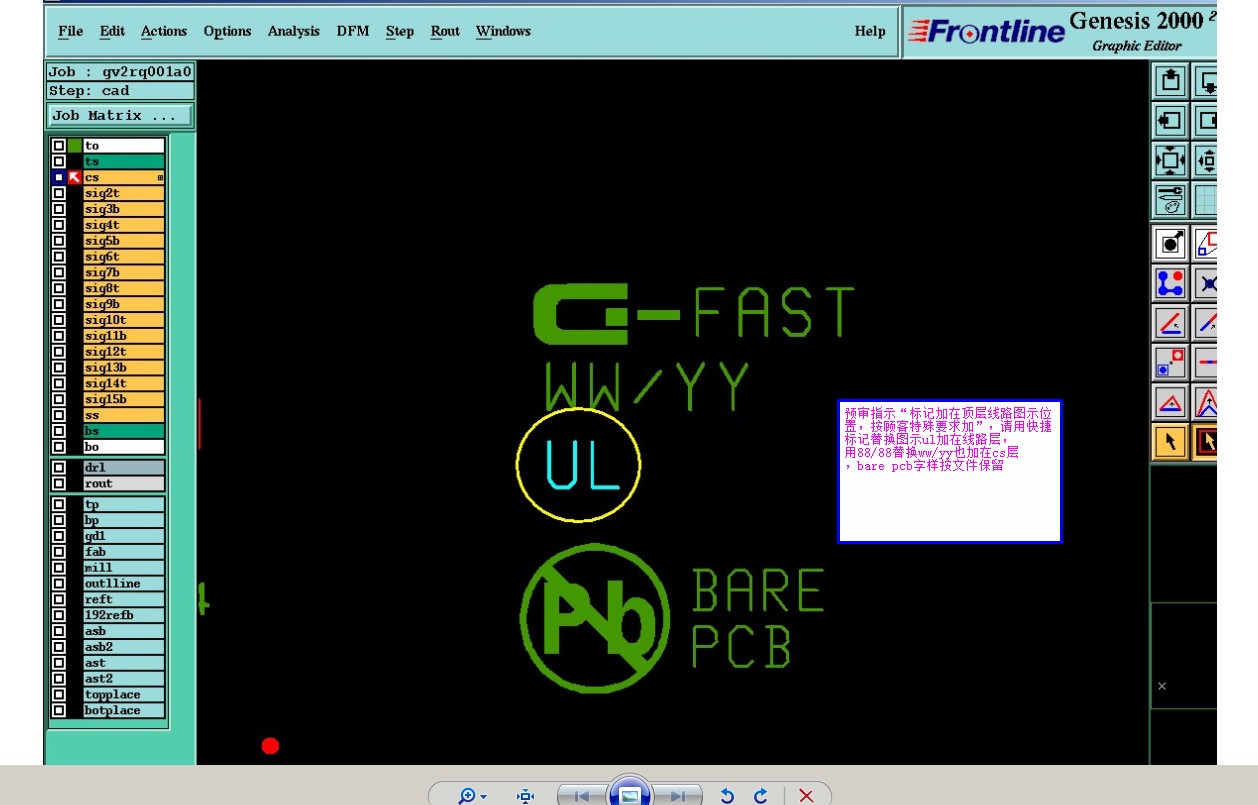Viewport: 1258px width, 805px height.
Task: Click the vertical fit zoom icon
Action: point(1206,160)
